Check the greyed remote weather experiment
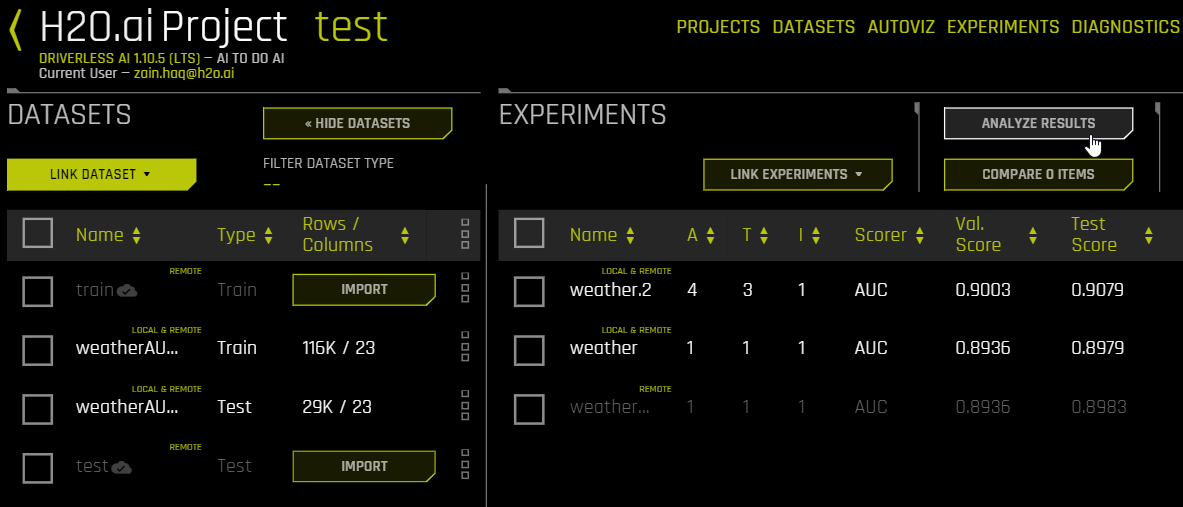Image resolution: width=1183 pixels, height=507 pixels. tap(529, 409)
